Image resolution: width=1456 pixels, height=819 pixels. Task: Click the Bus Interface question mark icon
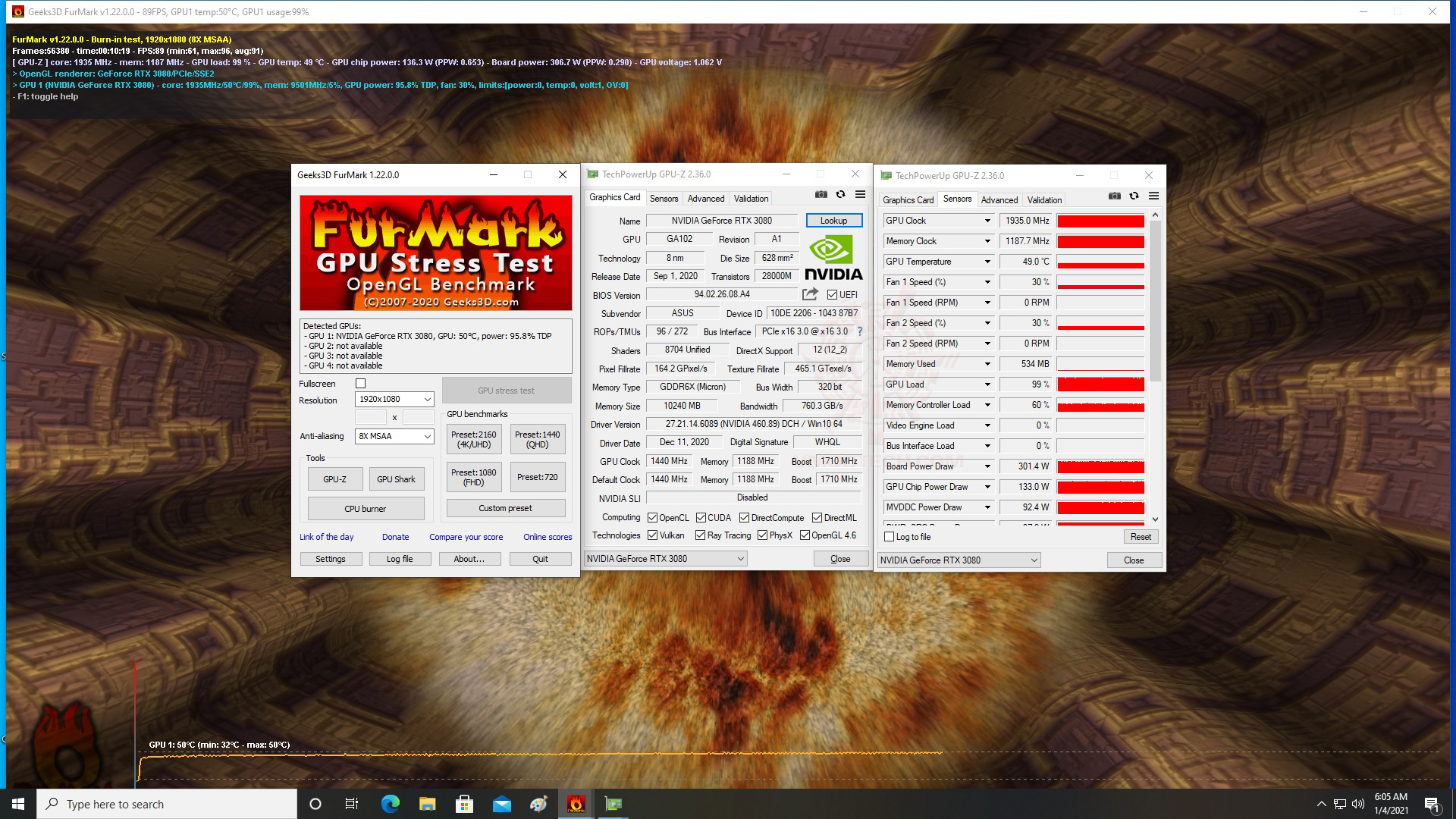(859, 331)
